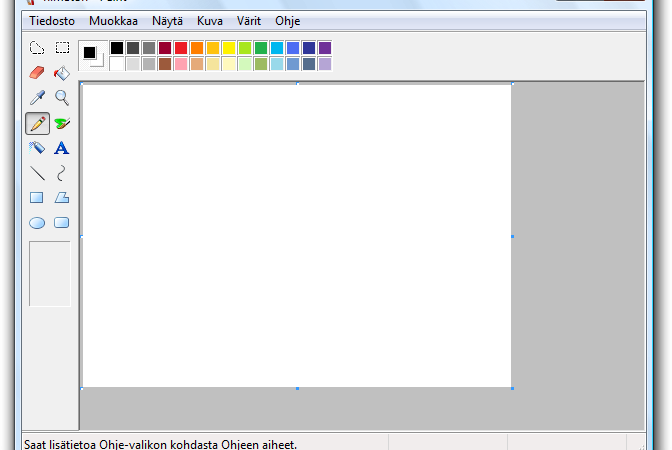Pick the dark green color swatch
Screen dimensions: 672x450
click(x=261, y=48)
